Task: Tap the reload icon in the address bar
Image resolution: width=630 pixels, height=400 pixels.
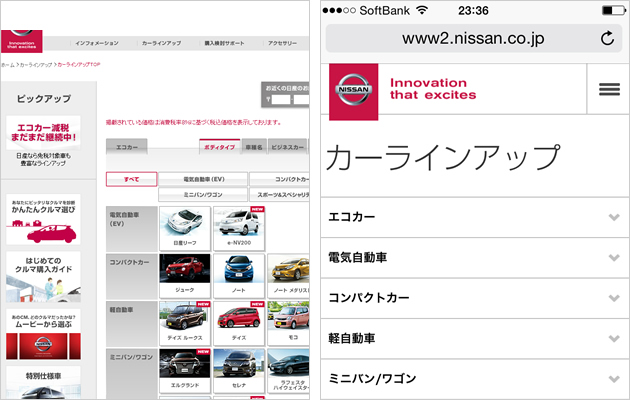Action: [607, 39]
